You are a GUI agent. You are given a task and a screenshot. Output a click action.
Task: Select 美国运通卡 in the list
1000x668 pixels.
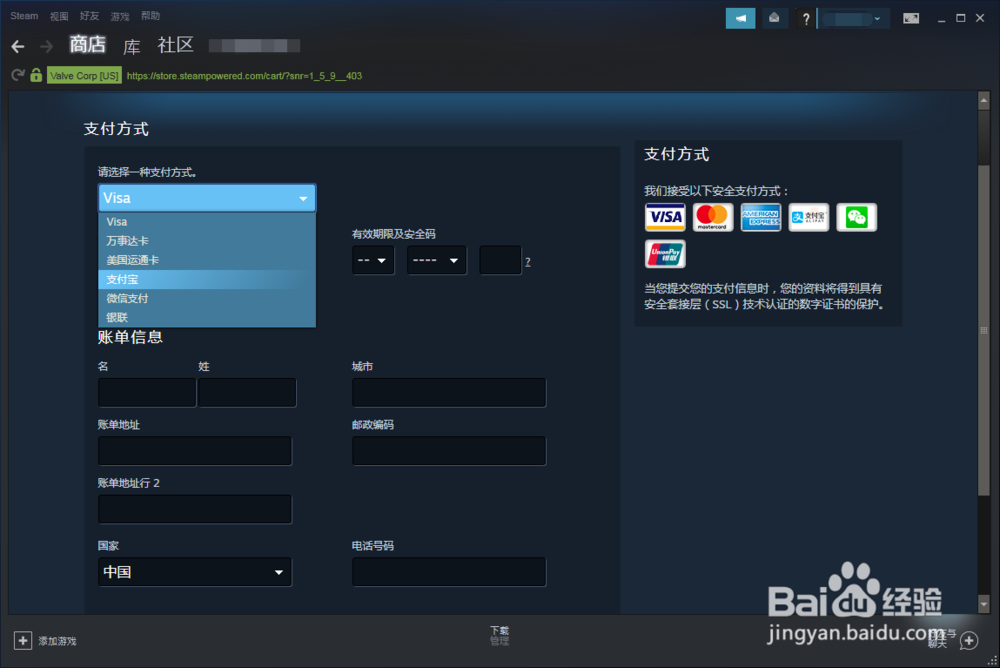point(207,260)
